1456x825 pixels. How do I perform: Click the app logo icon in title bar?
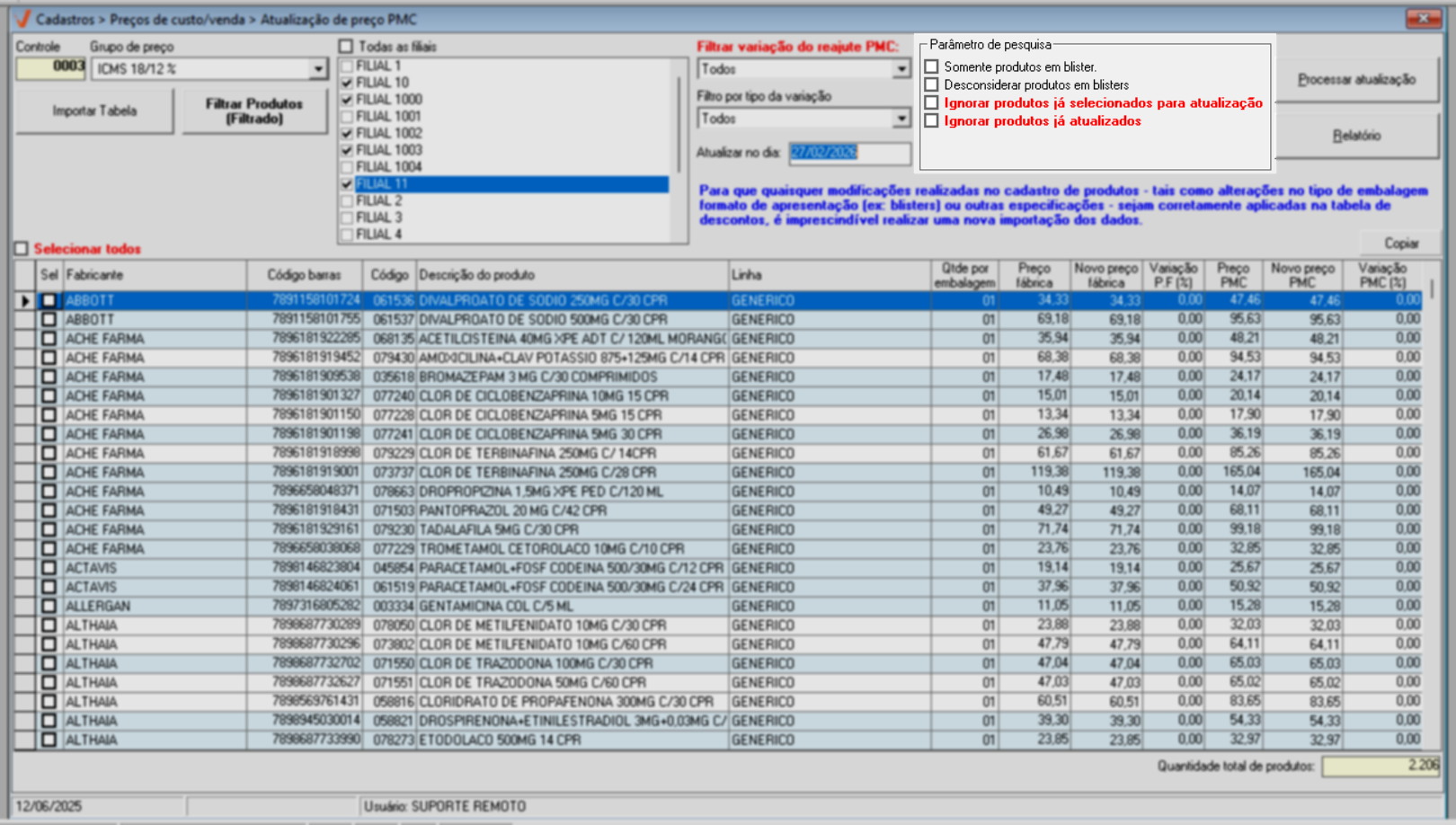coord(22,19)
